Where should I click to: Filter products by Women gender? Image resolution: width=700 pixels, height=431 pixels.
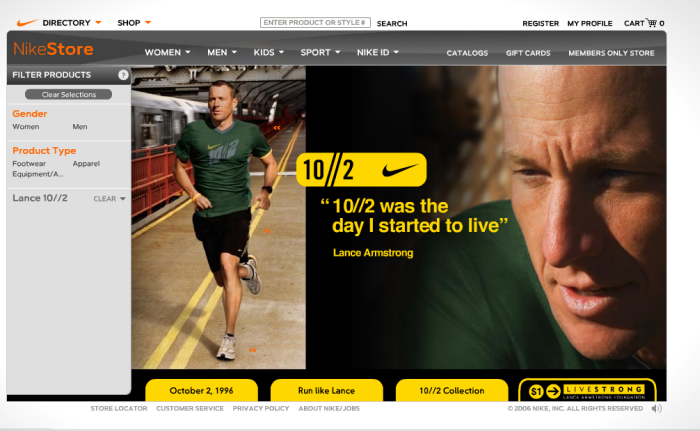click(x=26, y=127)
